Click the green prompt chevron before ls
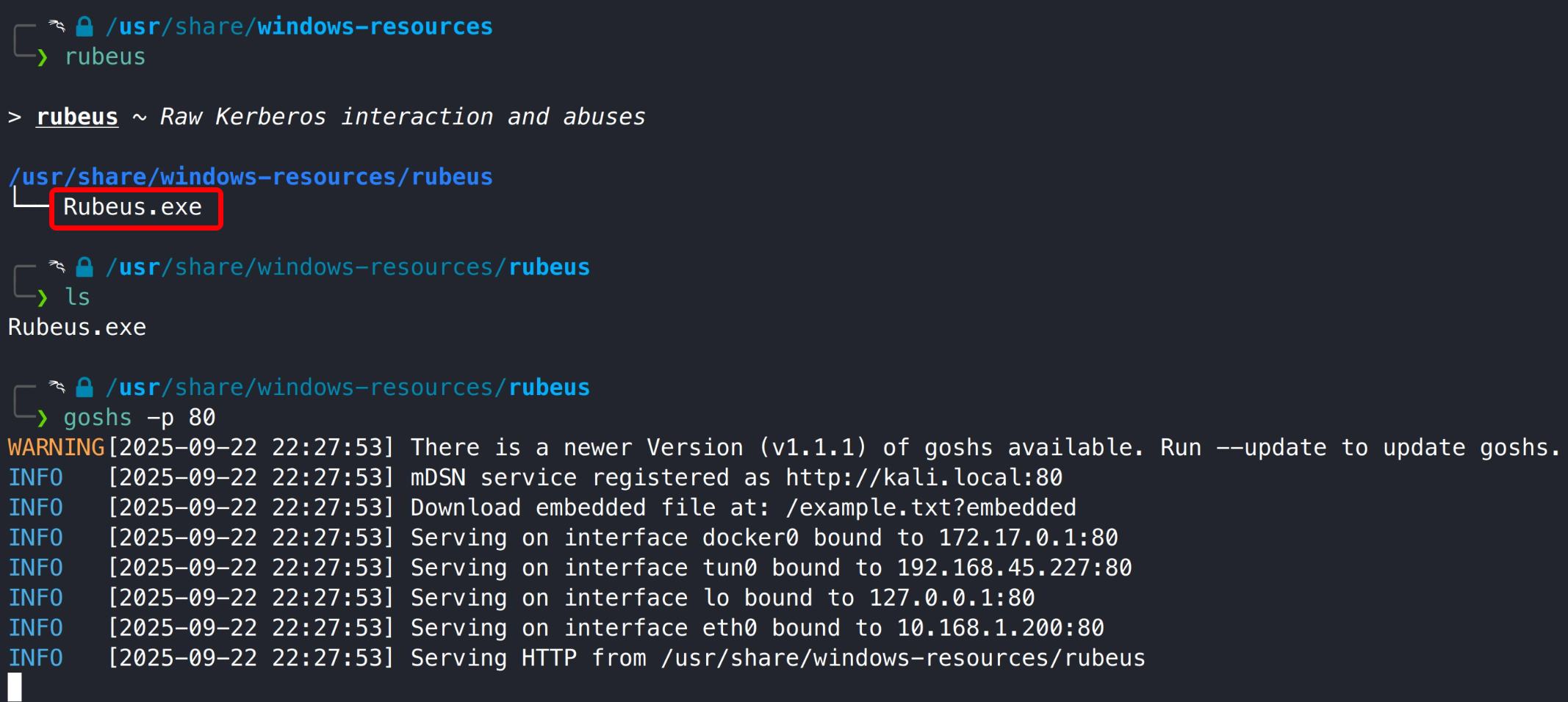The height and width of the screenshot is (702, 1568). tap(43, 297)
